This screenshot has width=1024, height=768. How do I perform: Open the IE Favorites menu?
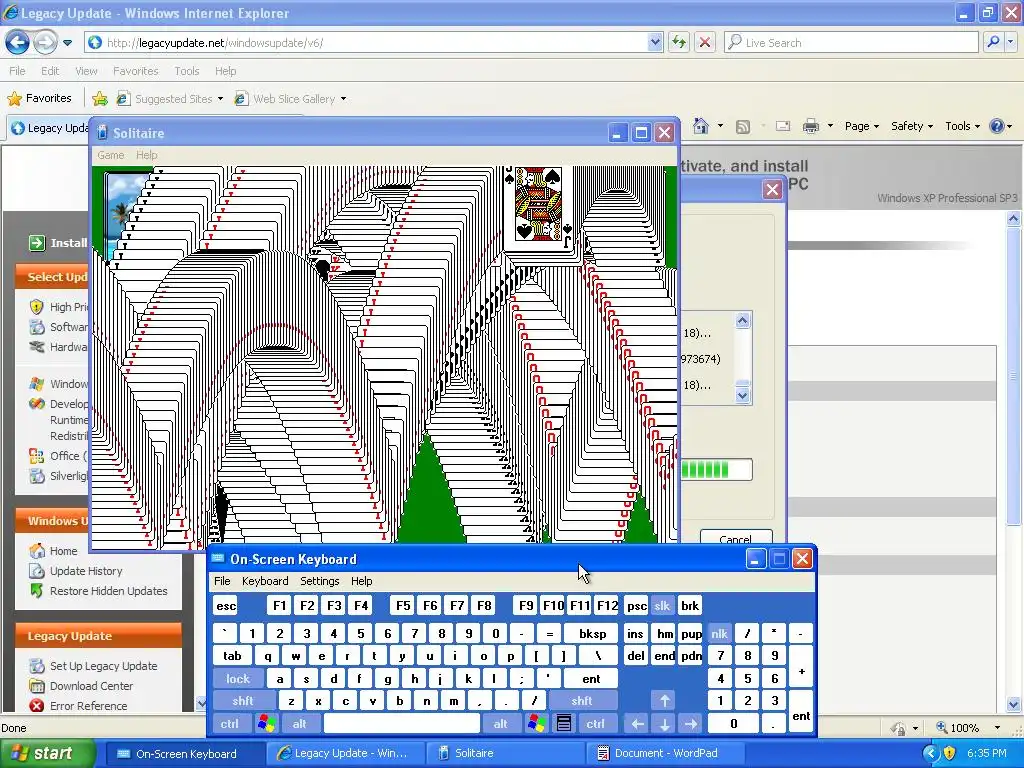[135, 71]
